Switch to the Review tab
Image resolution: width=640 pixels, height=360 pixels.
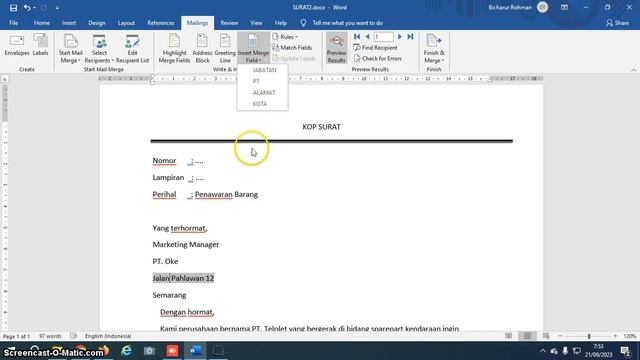pyautogui.click(x=229, y=23)
